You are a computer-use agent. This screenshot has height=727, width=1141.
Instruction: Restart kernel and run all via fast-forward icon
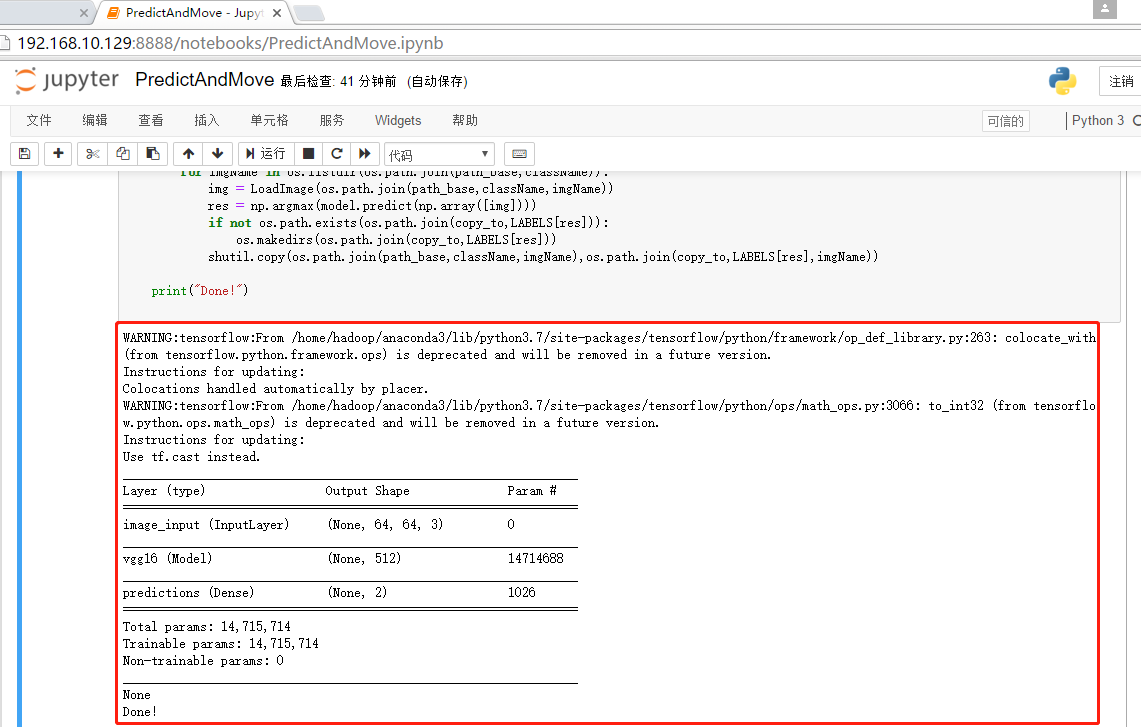tap(366, 153)
